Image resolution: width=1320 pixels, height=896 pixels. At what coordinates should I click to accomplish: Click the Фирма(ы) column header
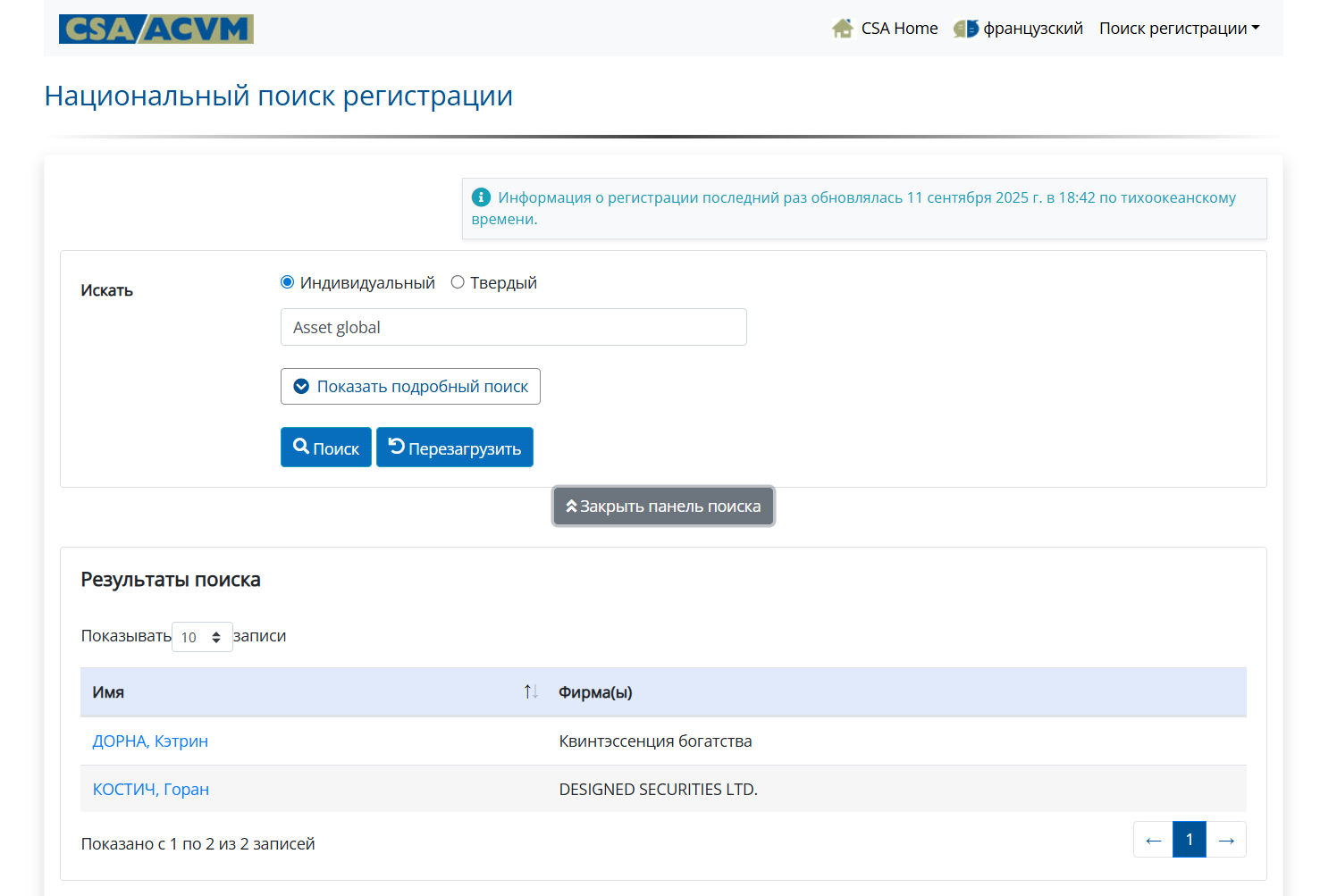(896, 692)
